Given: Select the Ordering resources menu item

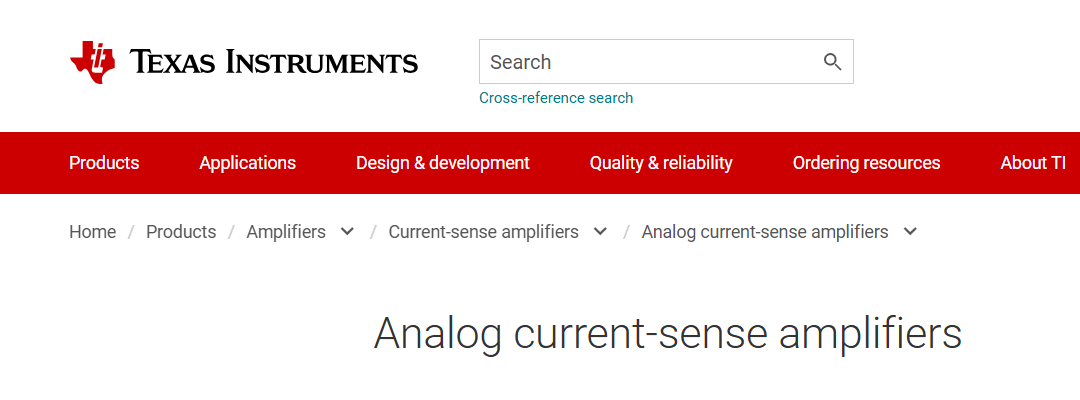Looking at the screenshot, I should [x=866, y=163].
